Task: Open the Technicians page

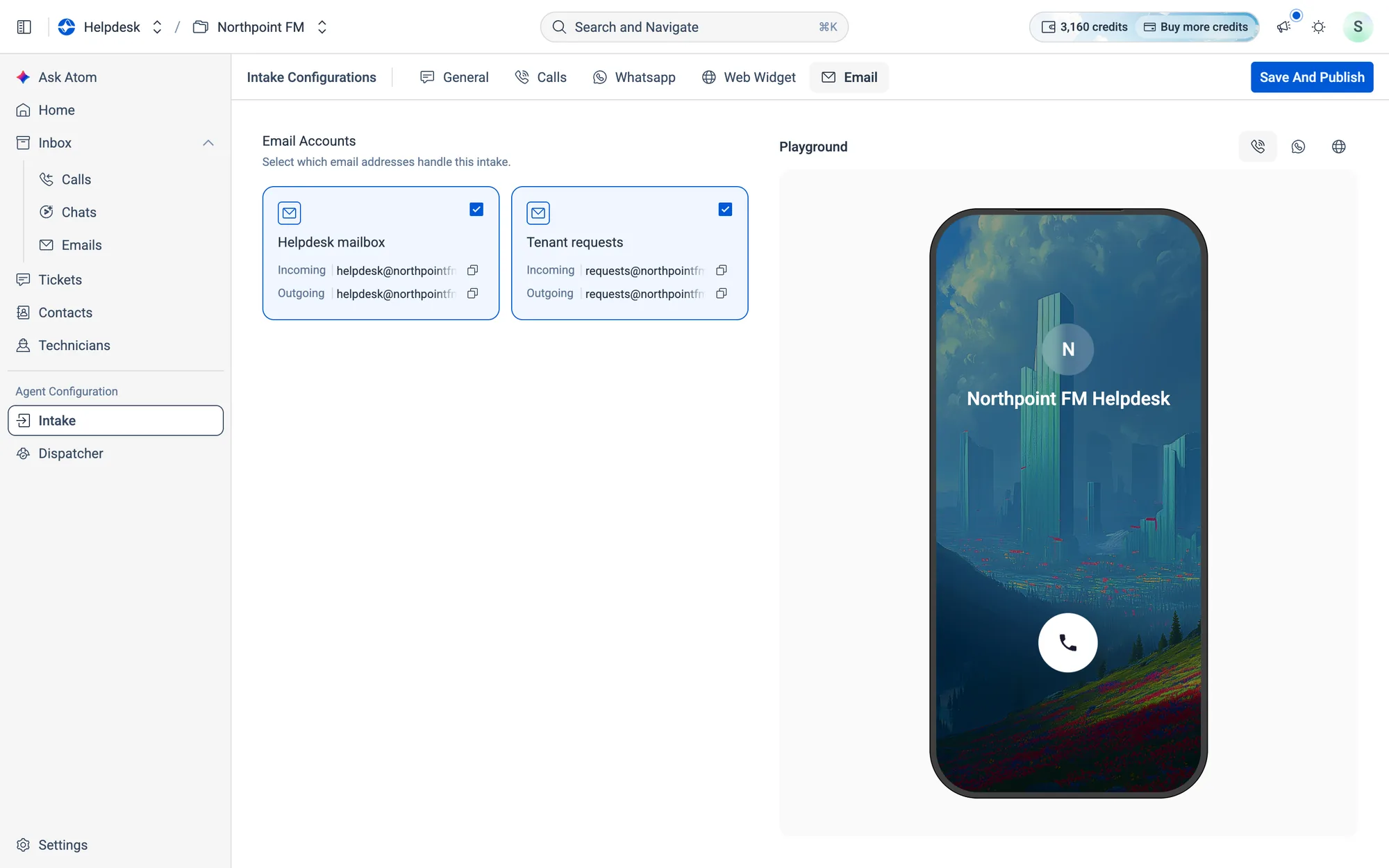Action: click(115, 345)
